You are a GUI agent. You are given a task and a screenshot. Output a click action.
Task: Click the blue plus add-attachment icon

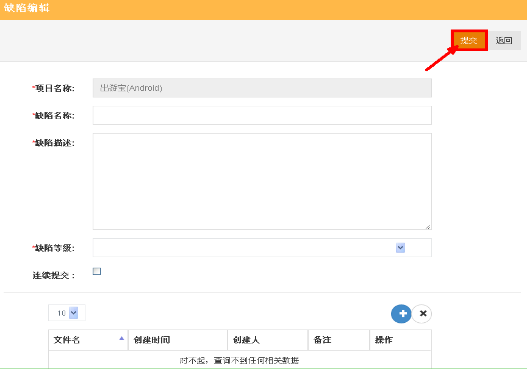(401, 314)
